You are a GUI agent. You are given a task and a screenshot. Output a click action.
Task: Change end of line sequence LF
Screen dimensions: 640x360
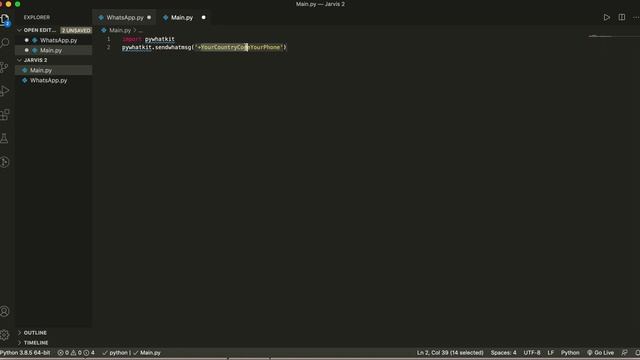tap(551, 353)
